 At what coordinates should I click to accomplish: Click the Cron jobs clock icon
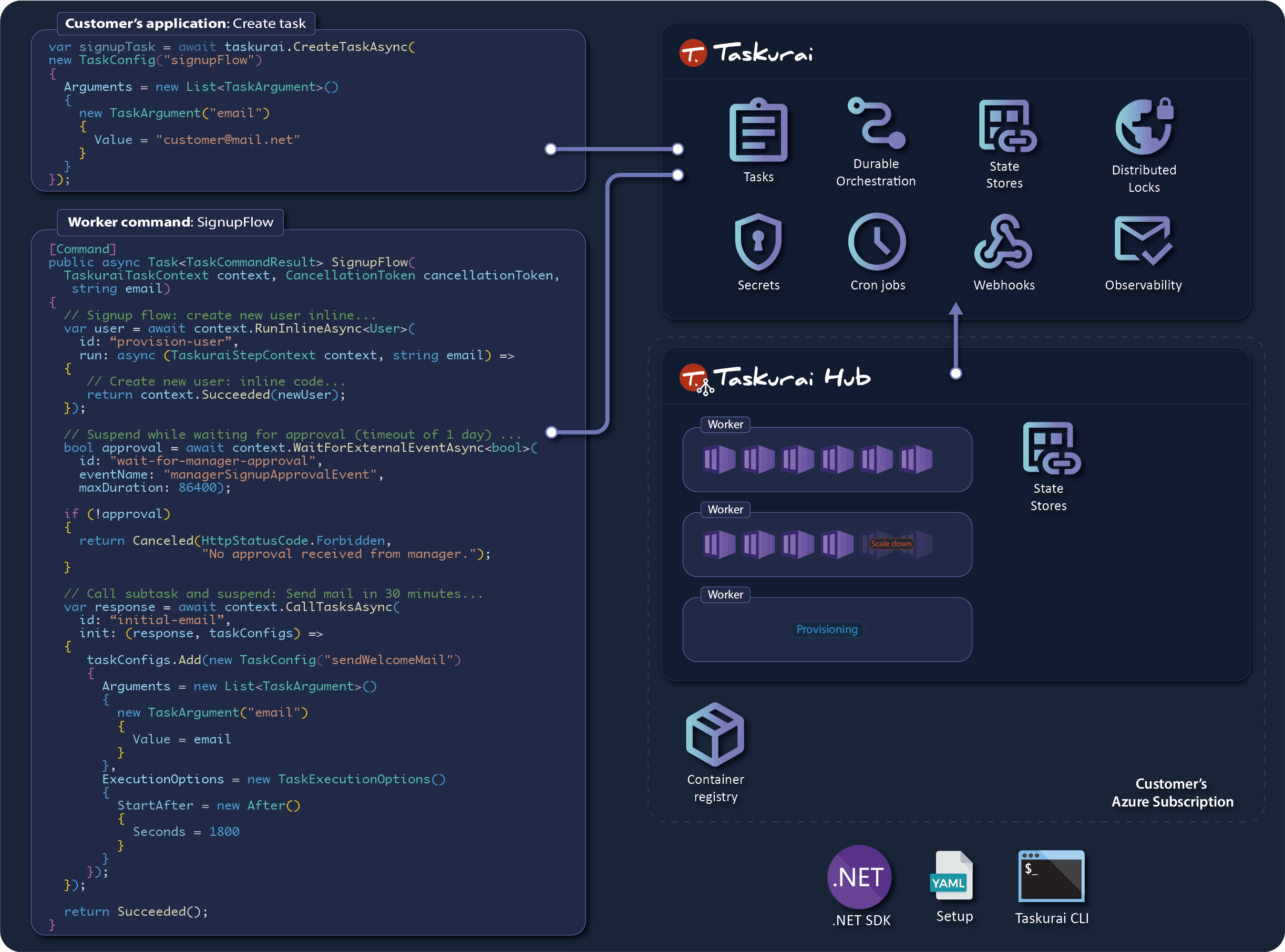tap(877, 242)
